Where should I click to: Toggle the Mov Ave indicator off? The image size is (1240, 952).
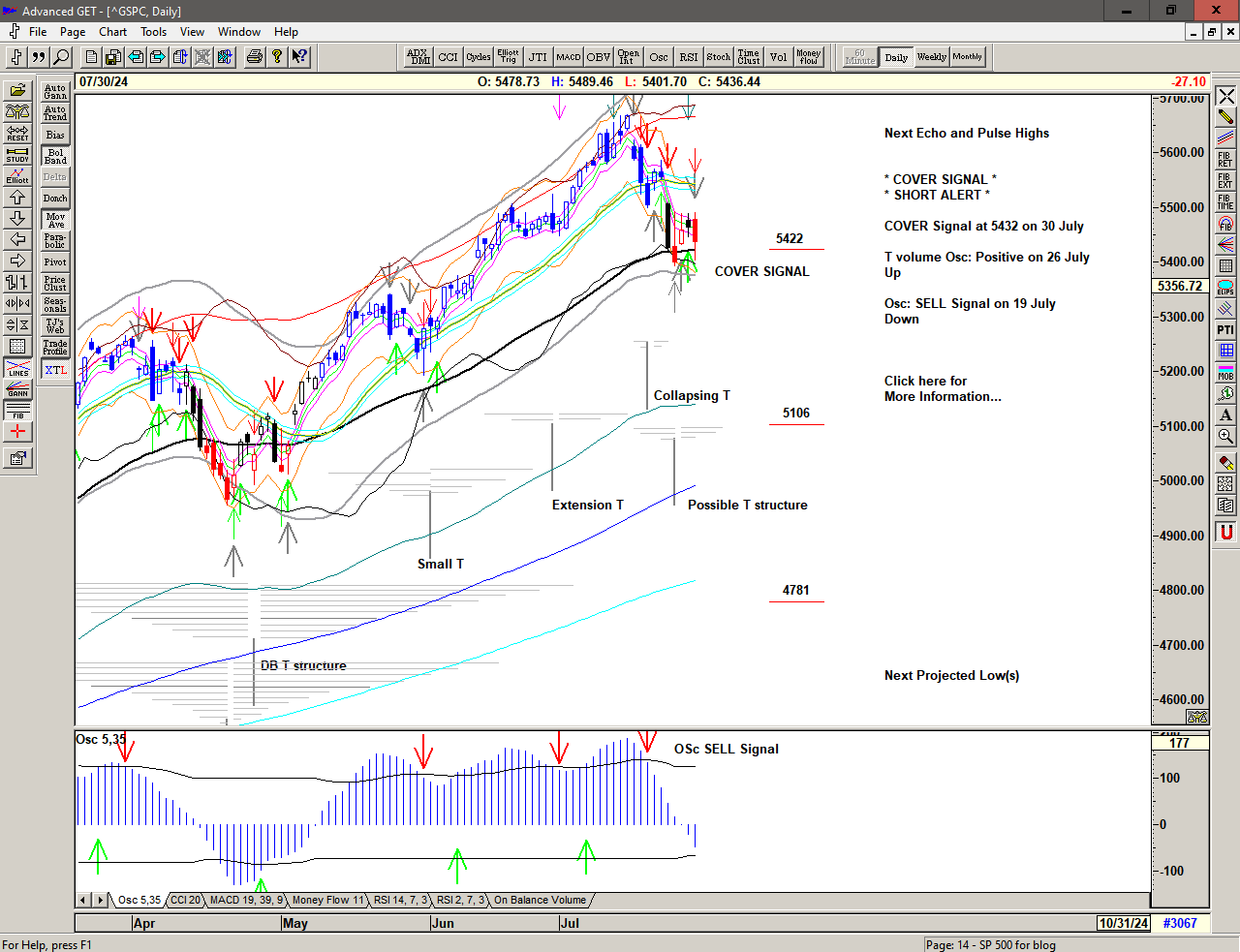tap(55, 220)
